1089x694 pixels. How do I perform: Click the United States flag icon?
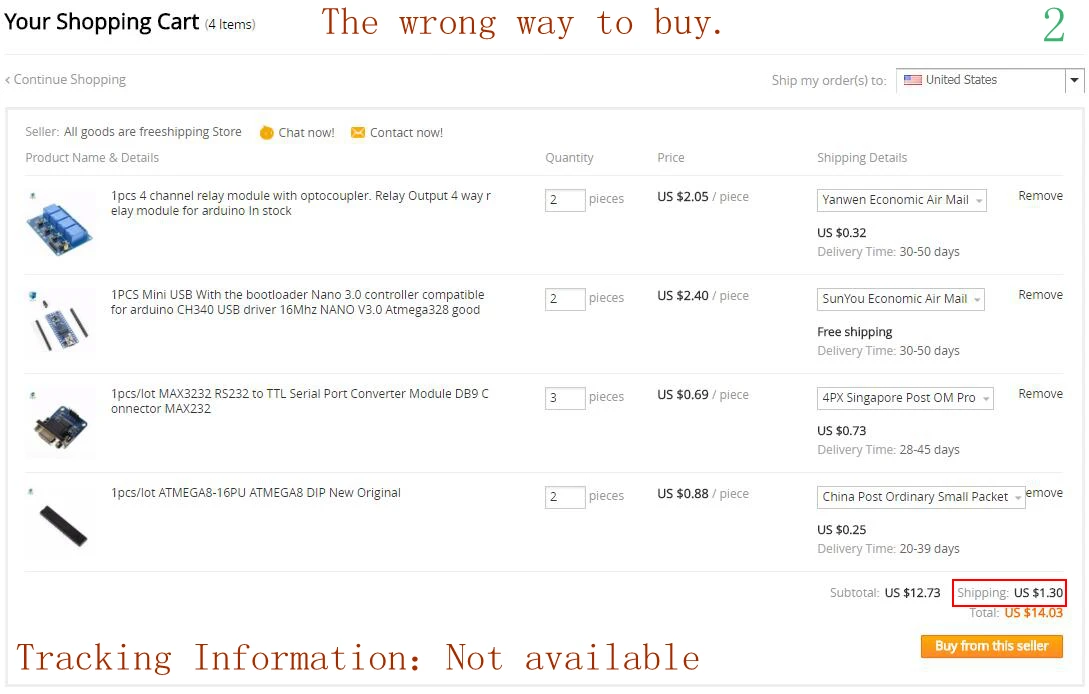tap(913, 80)
